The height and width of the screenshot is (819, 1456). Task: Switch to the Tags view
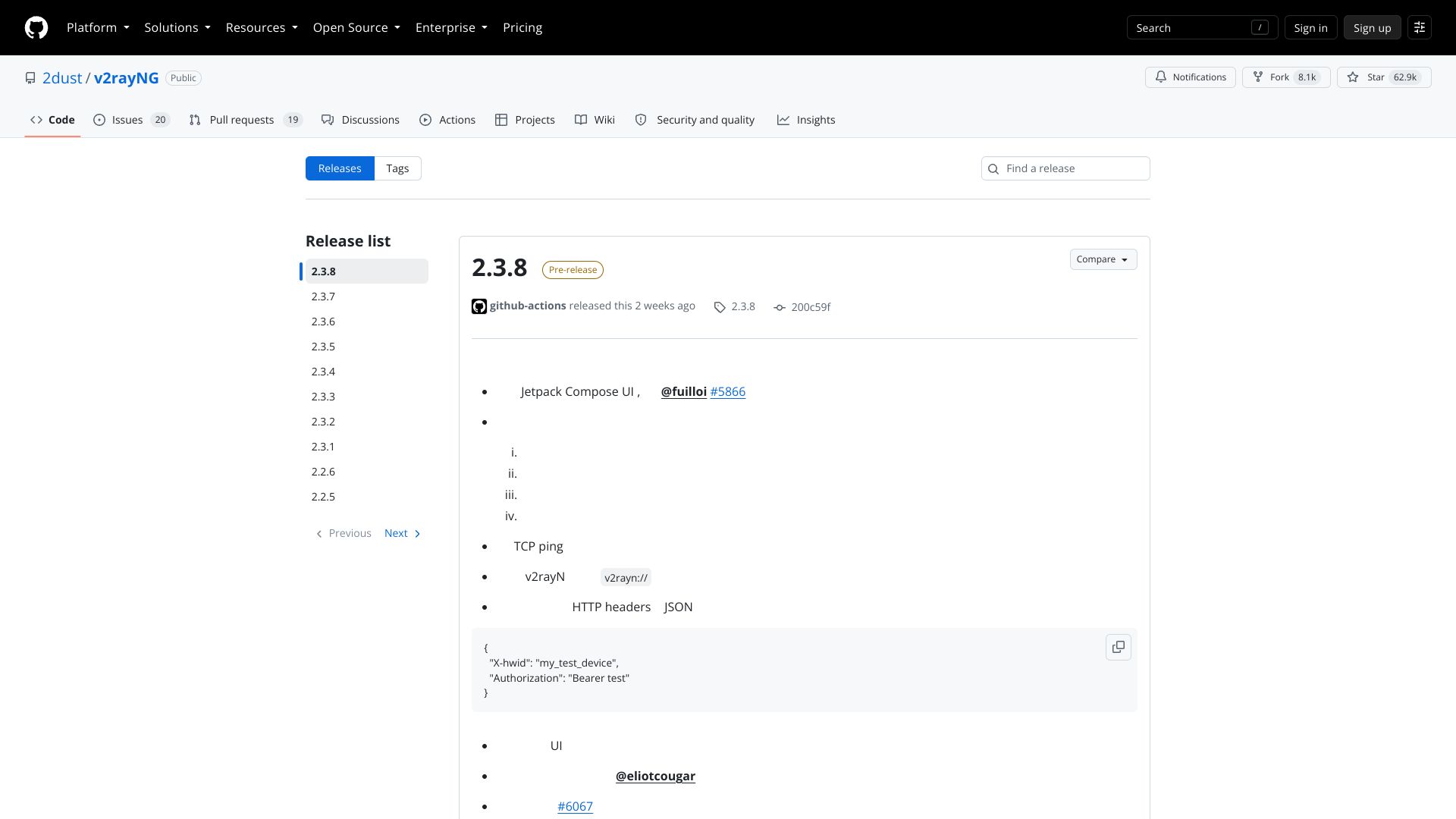point(397,168)
